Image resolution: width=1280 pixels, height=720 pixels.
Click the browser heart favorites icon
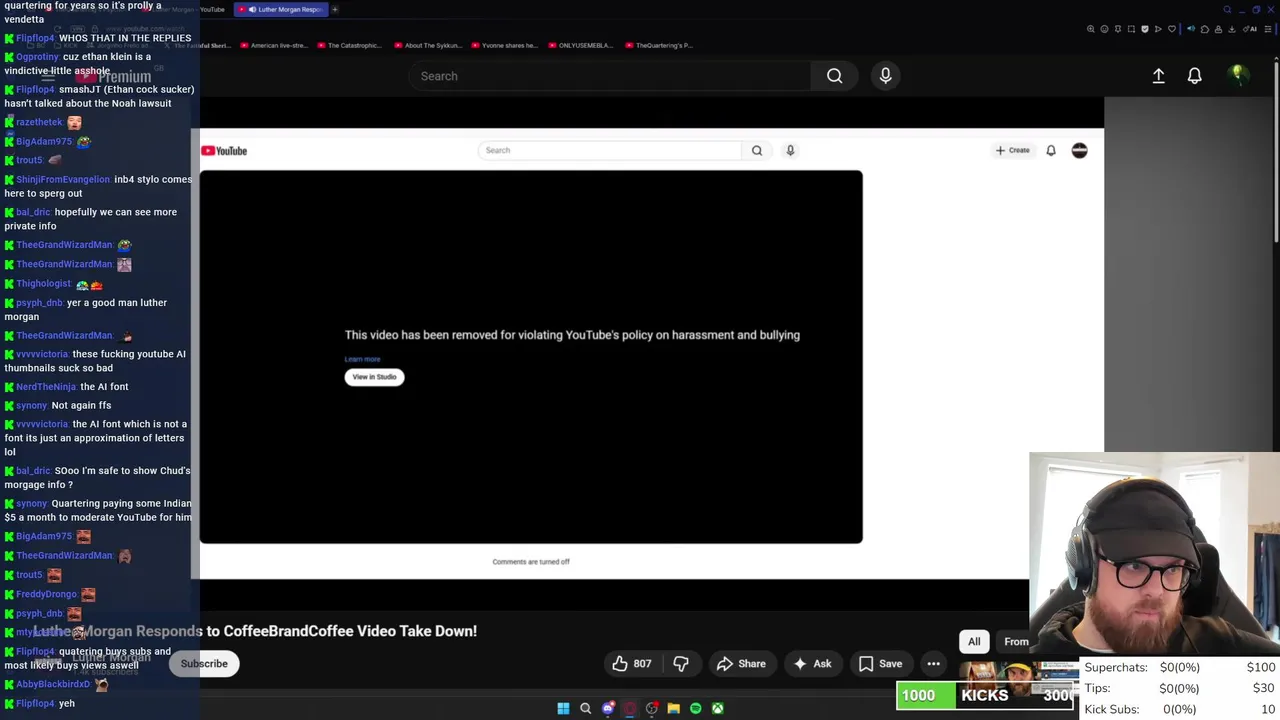point(1172,29)
